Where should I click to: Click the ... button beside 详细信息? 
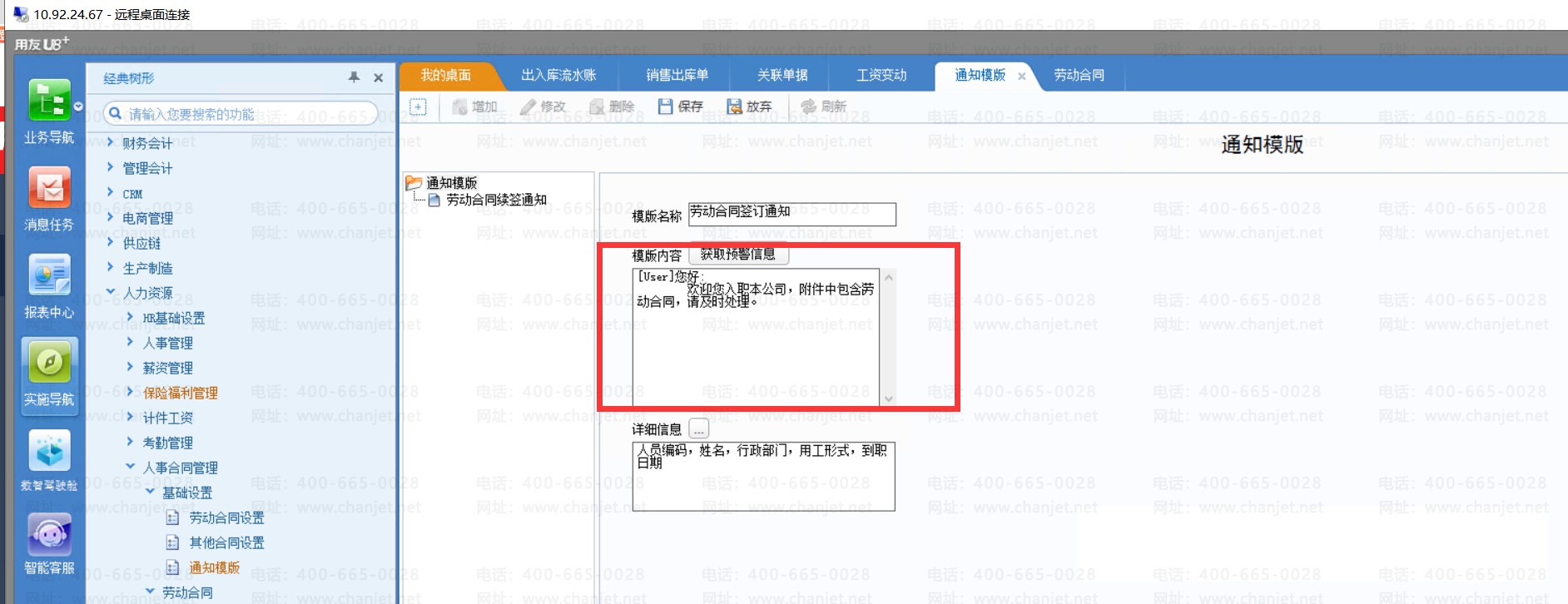tap(699, 429)
